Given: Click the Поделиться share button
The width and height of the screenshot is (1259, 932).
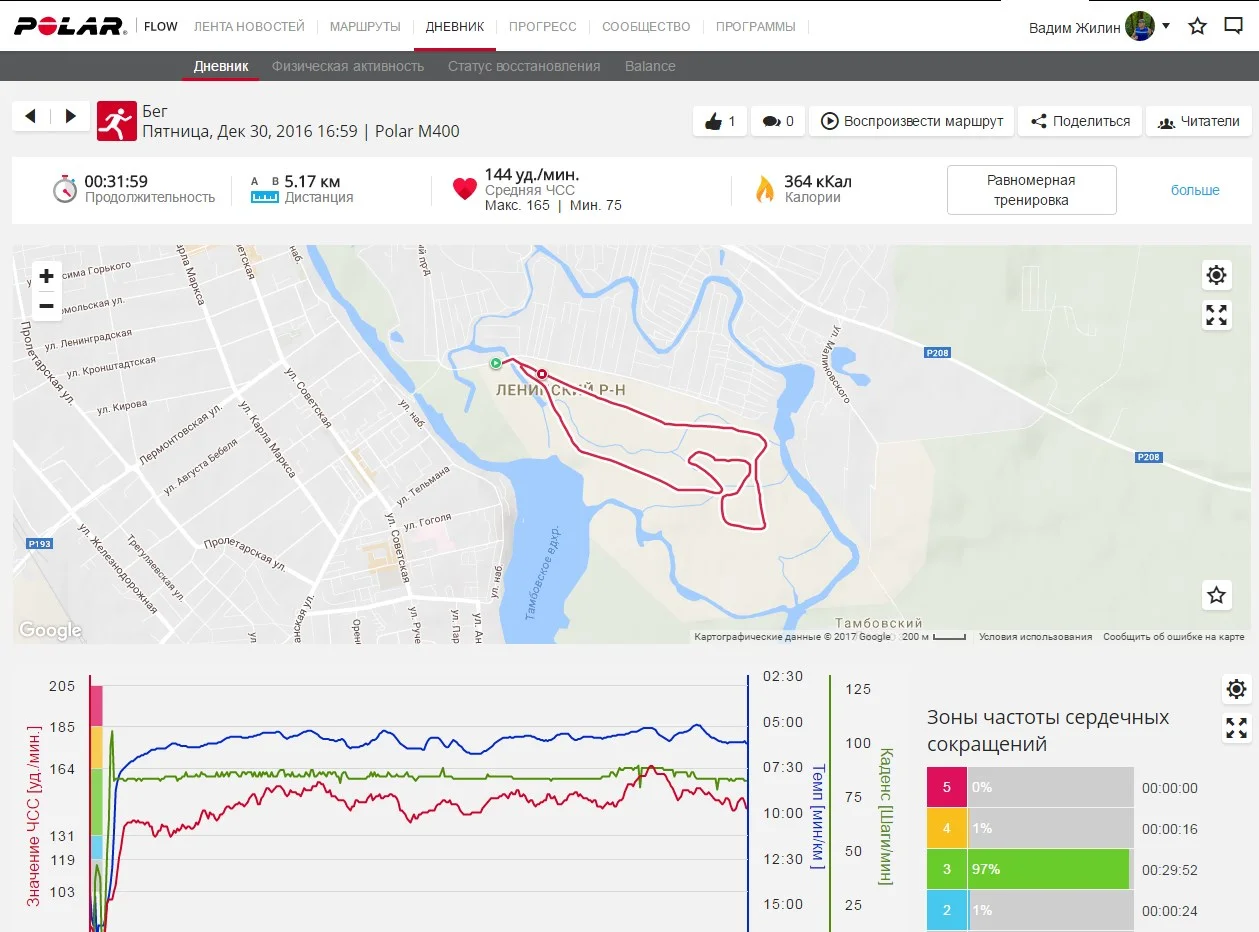Looking at the screenshot, I should [1080, 121].
